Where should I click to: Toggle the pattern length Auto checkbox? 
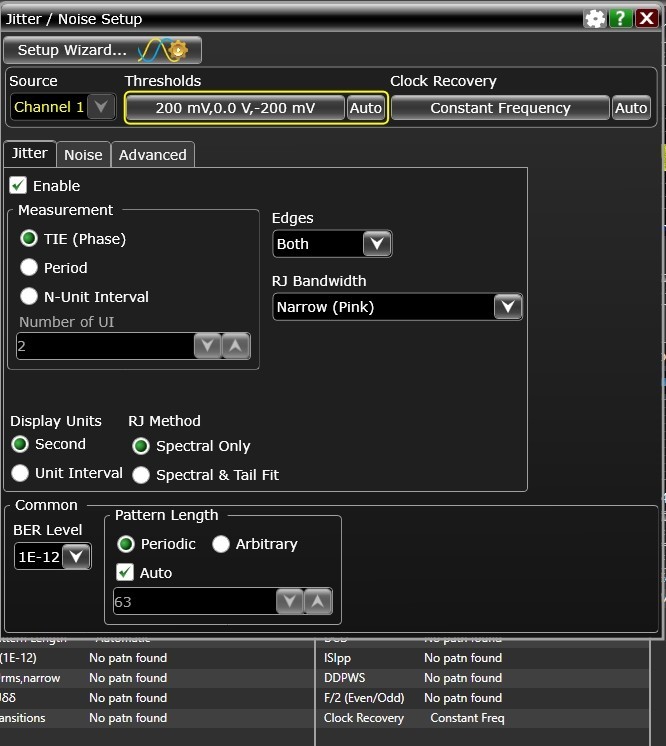(125, 572)
